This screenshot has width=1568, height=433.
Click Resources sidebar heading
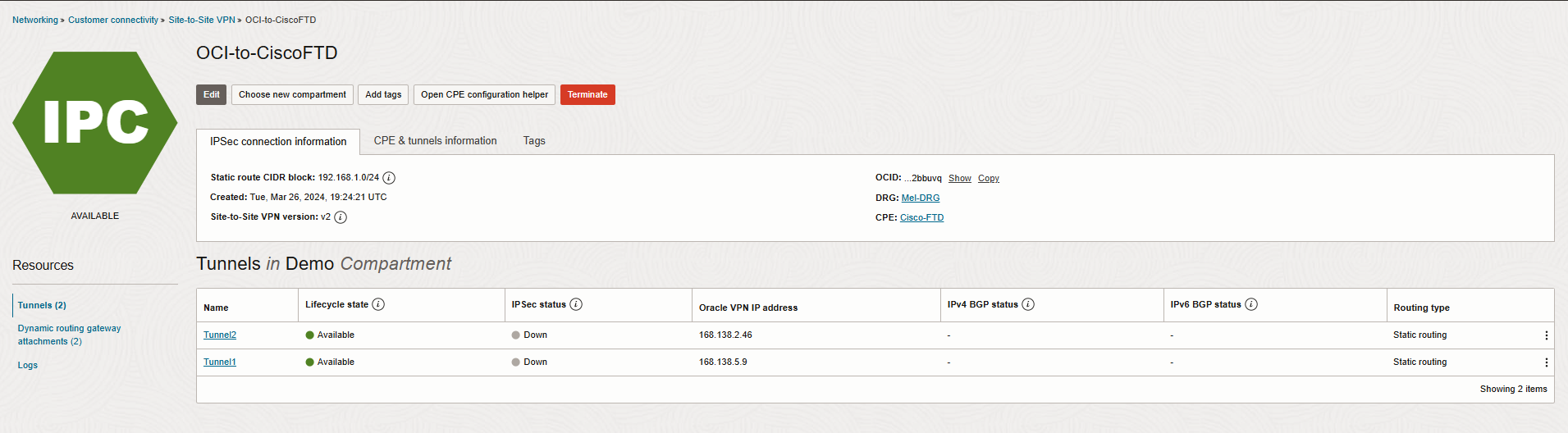(43, 266)
